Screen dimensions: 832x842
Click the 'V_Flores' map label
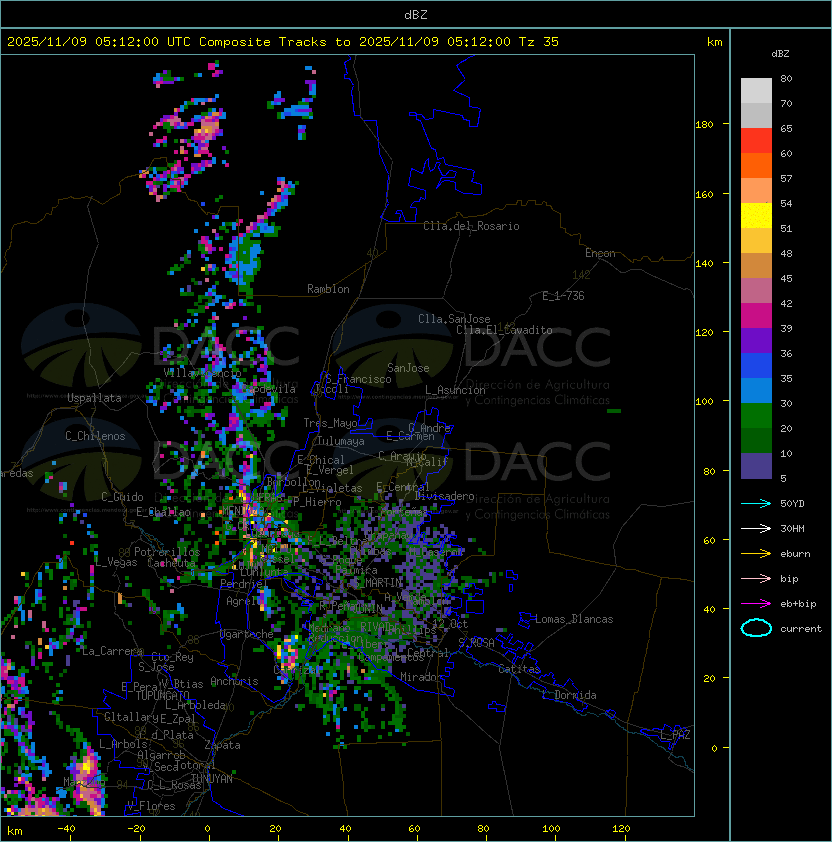pyautogui.click(x=151, y=807)
